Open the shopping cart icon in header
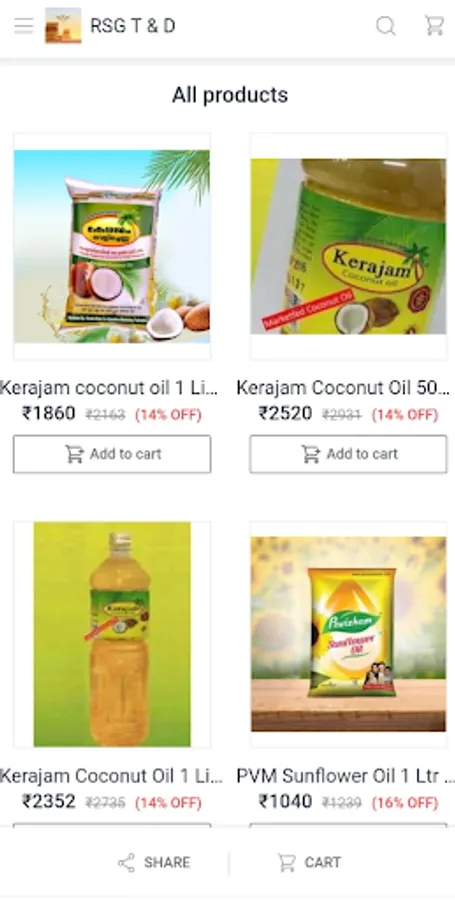Screen dimensions: 455x900 (x=434, y=26)
